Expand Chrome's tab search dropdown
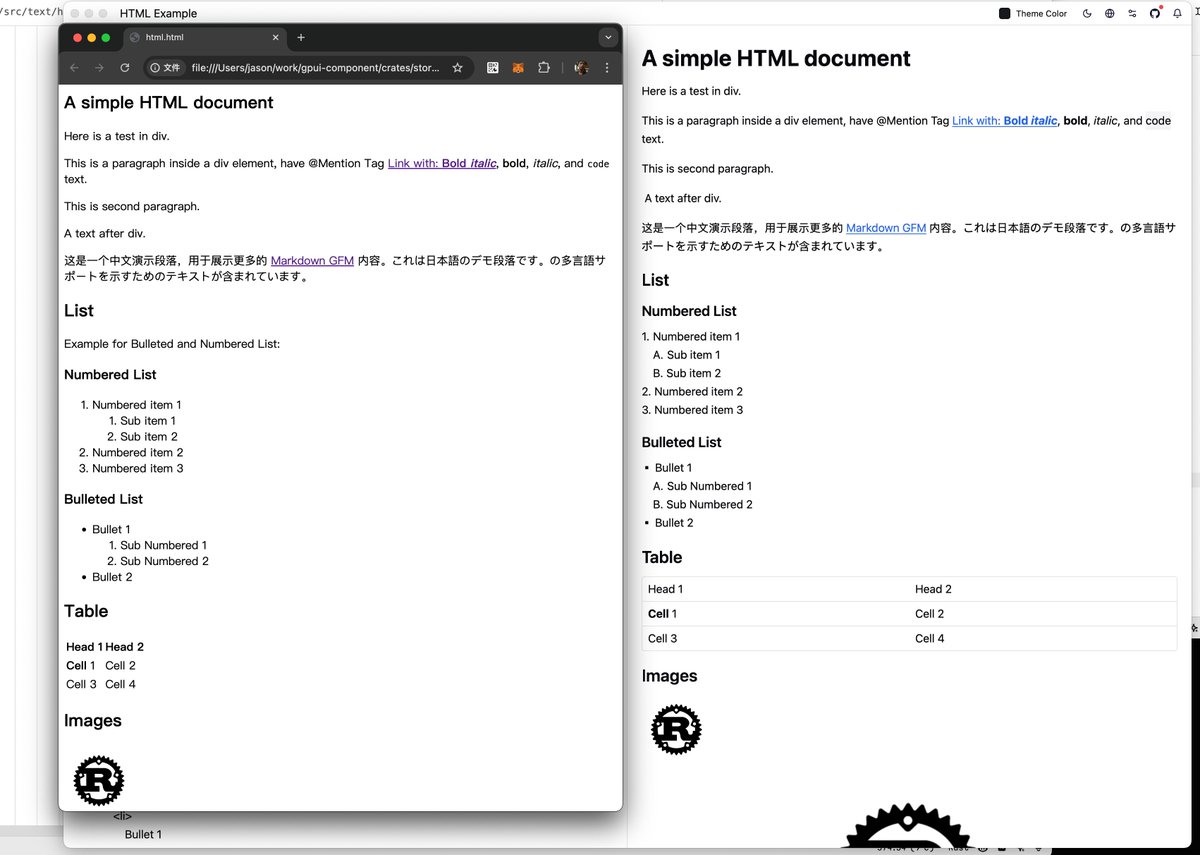Image resolution: width=1200 pixels, height=855 pixels. (x=608, y=38)
